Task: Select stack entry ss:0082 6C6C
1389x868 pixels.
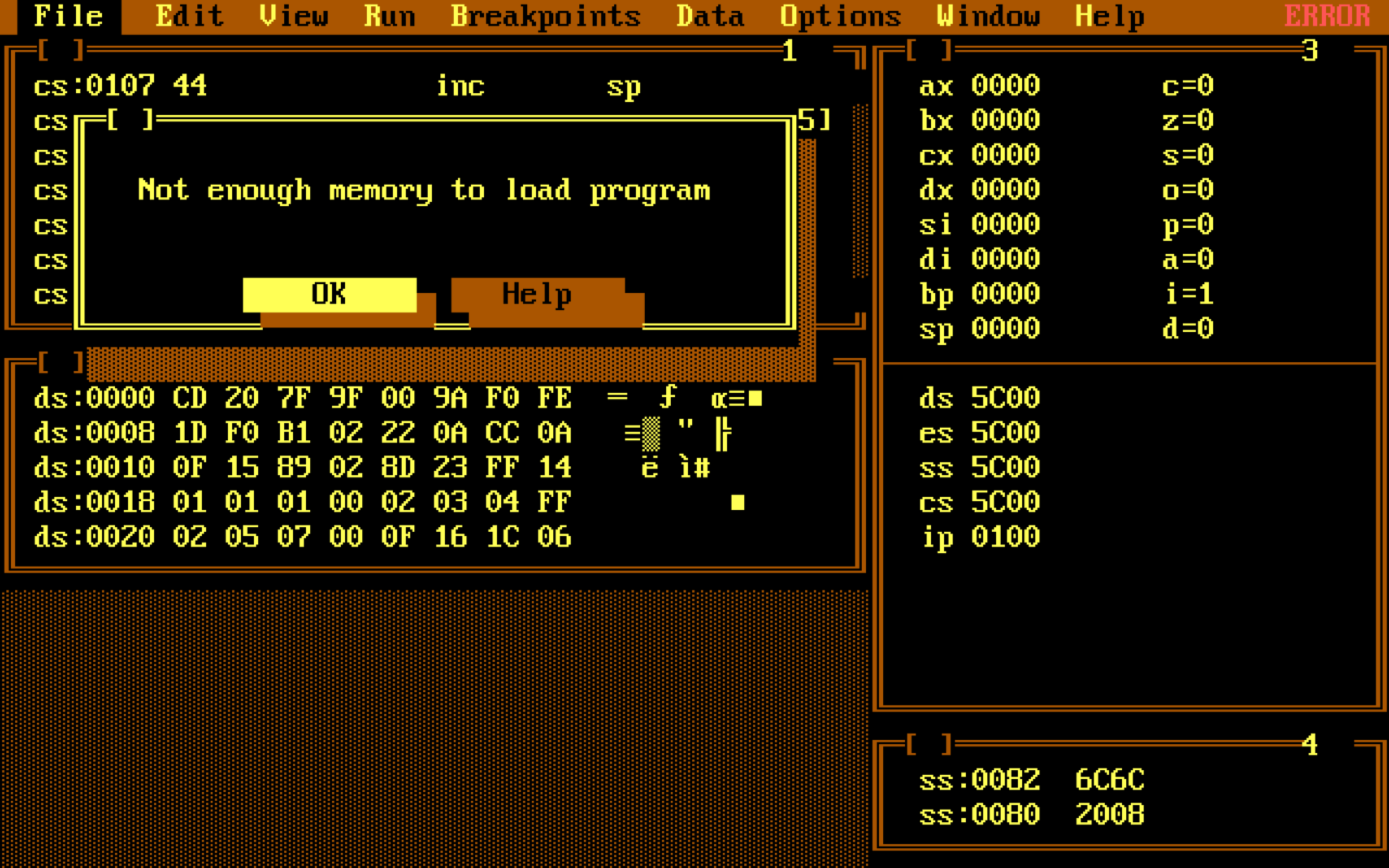Action: coord(1031,780)
